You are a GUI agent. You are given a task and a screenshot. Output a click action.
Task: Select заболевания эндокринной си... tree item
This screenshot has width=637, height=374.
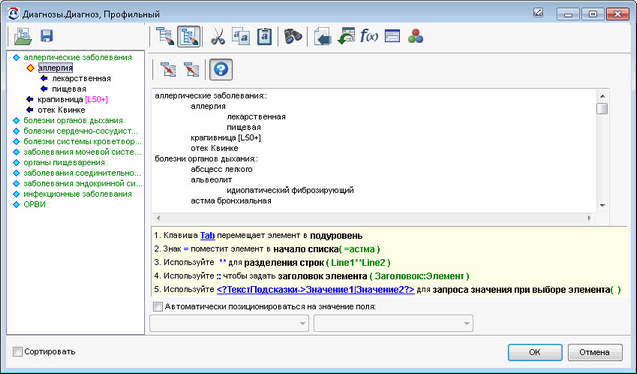[83, 184]
